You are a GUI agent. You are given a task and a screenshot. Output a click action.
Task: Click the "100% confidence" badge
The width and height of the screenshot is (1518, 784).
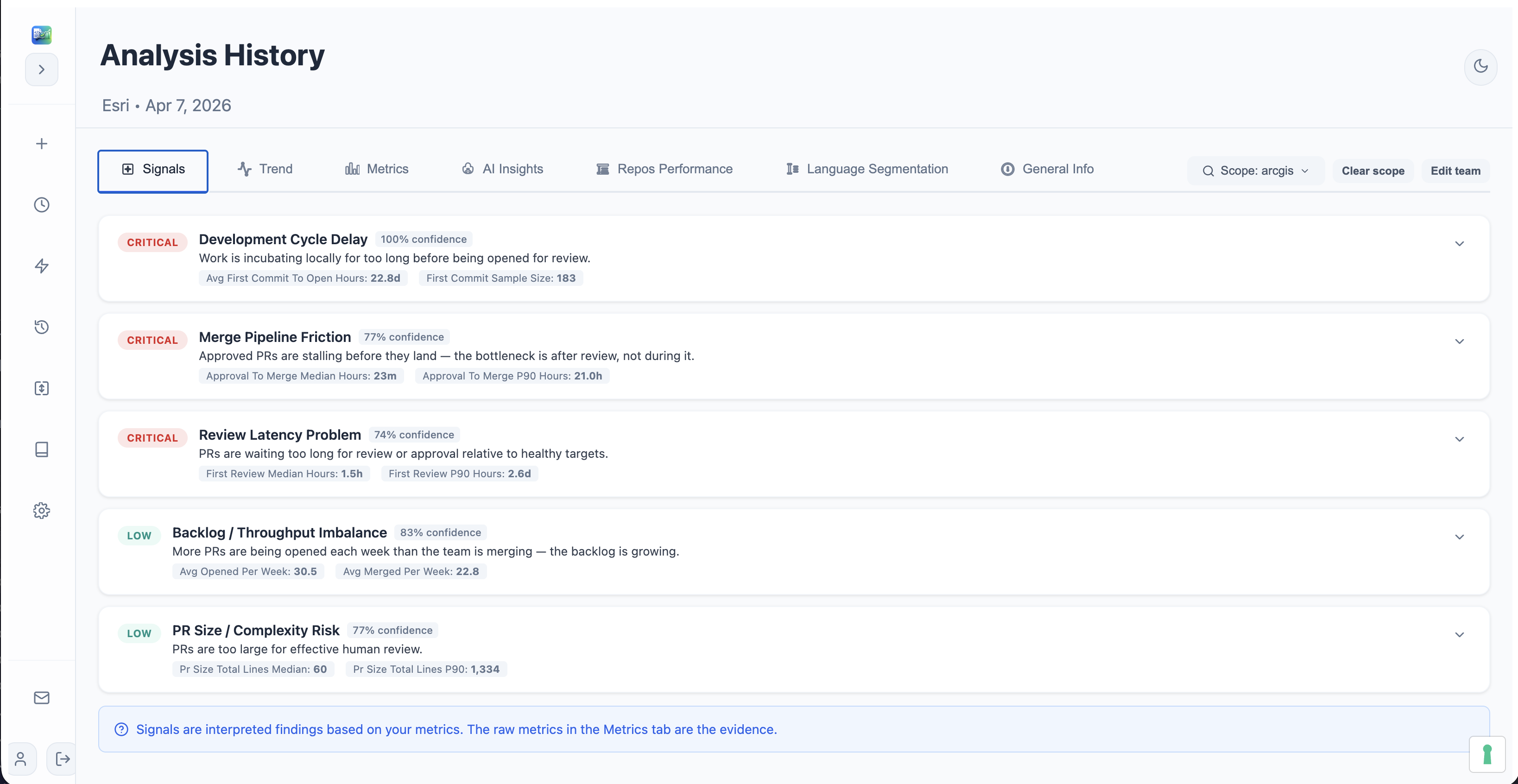click(423, 240)
